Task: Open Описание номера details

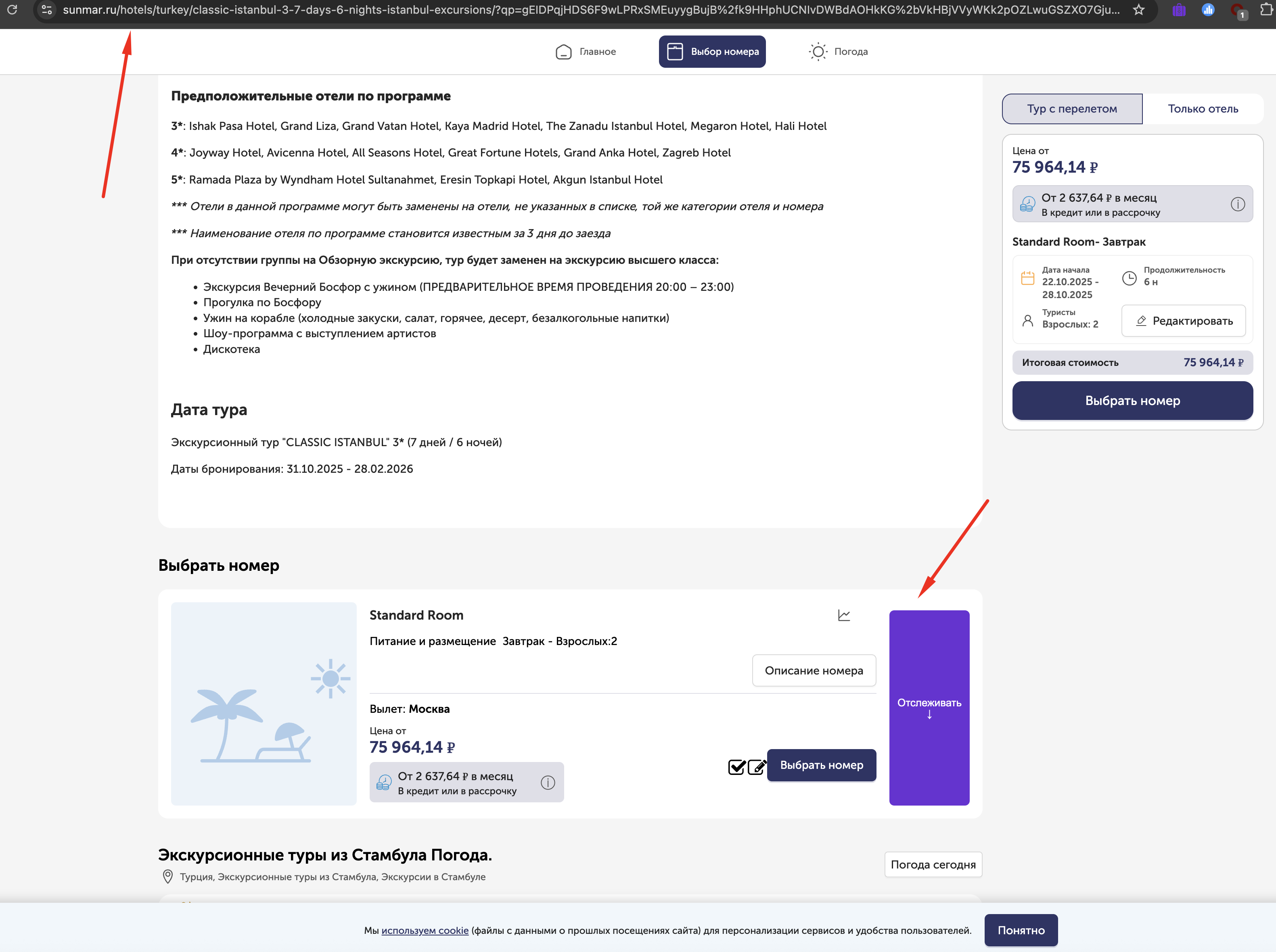Action: coord(814,671)
